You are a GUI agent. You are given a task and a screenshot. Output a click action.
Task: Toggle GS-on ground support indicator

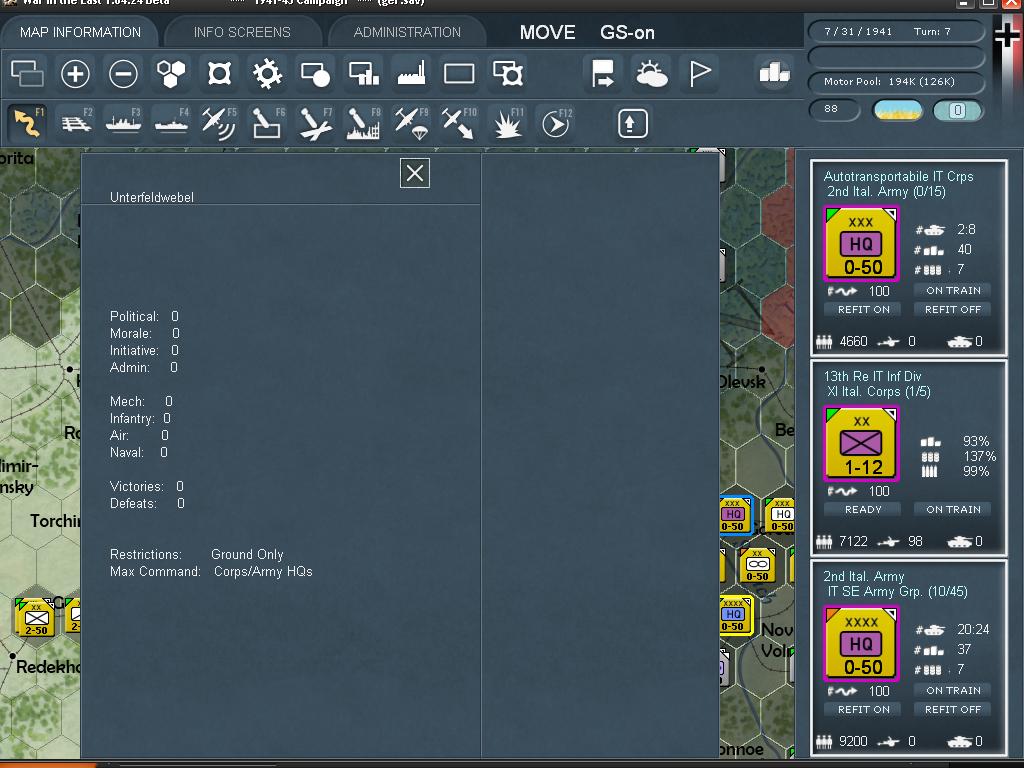point(627,33)
